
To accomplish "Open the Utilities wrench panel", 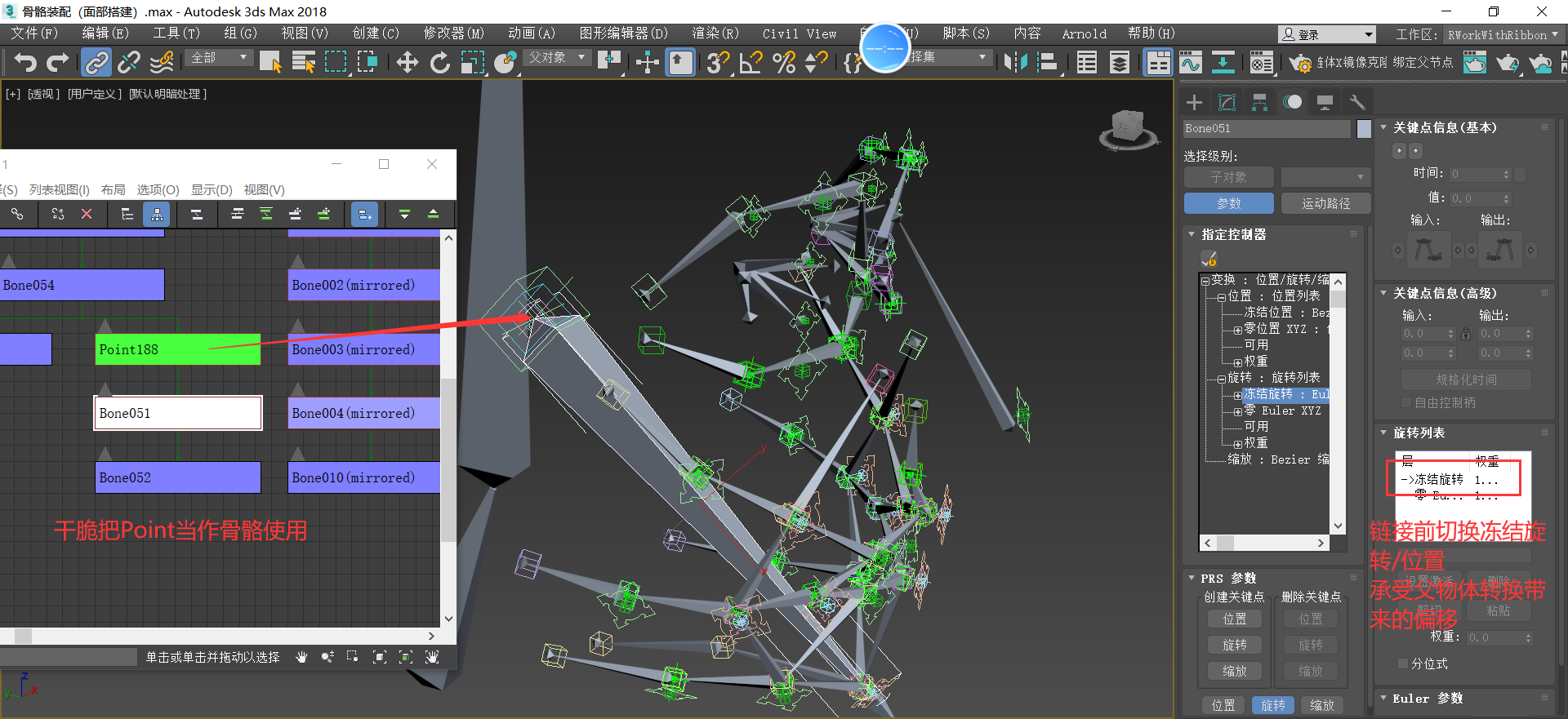I will pyautogui.click(x=1357, y=102).
